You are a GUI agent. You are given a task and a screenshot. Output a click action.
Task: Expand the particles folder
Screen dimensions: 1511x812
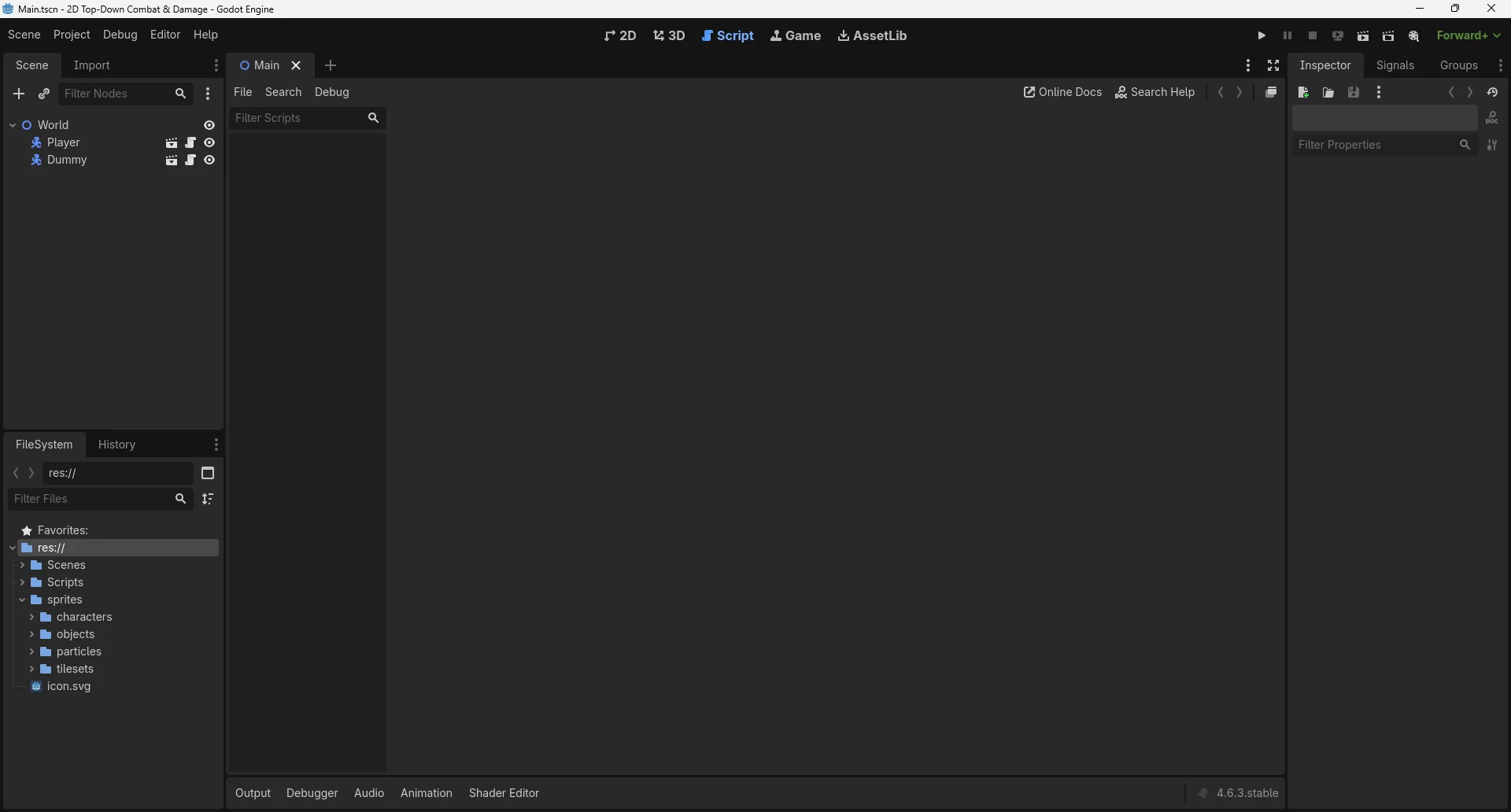31,651
